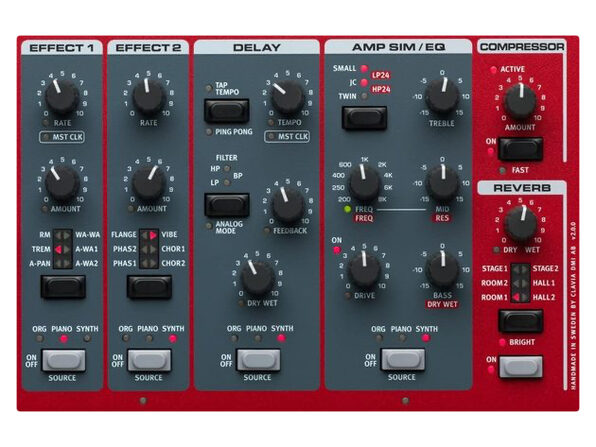Toggle the Delay Source on/off switch
596x447 pixels.
[258, 360]
